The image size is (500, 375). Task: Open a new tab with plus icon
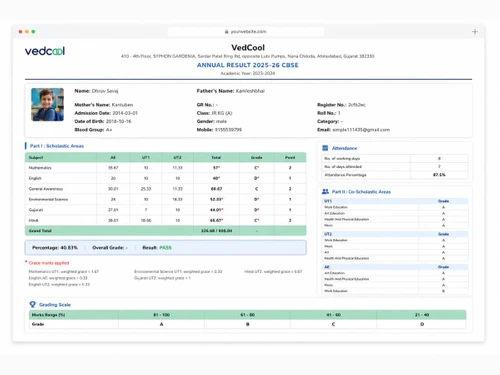pyautogui.click(x=475, y=32)
